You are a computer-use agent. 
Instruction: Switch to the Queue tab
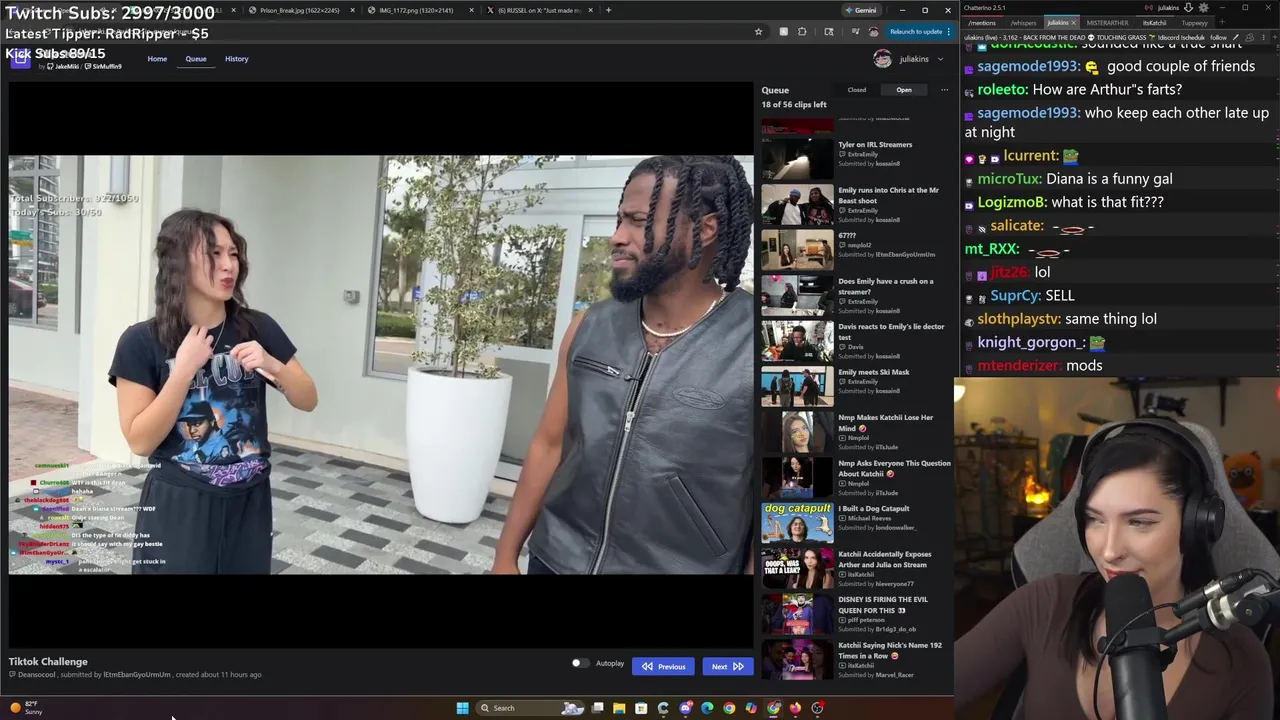point(196,59)
